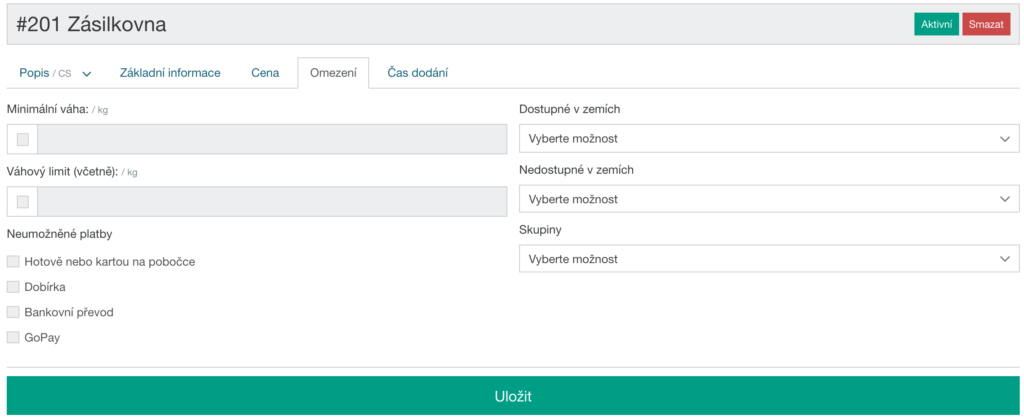Check Hotově nebo kartou na pobočce
Screen dimensions: 1024x420
(13, 262)
